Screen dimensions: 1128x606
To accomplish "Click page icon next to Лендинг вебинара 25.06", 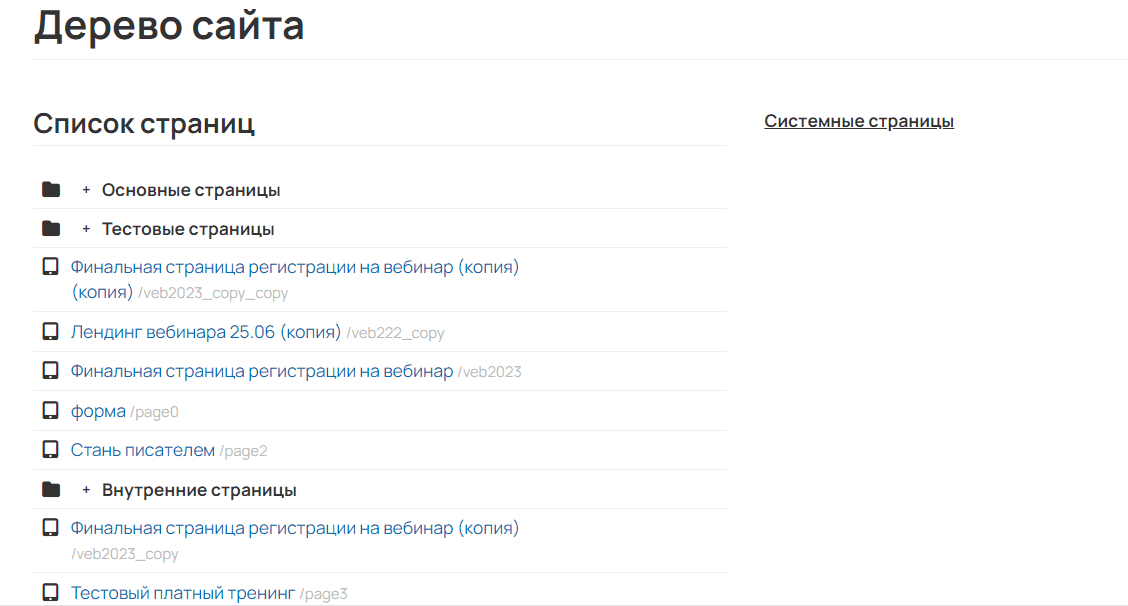I will point(50,332).
